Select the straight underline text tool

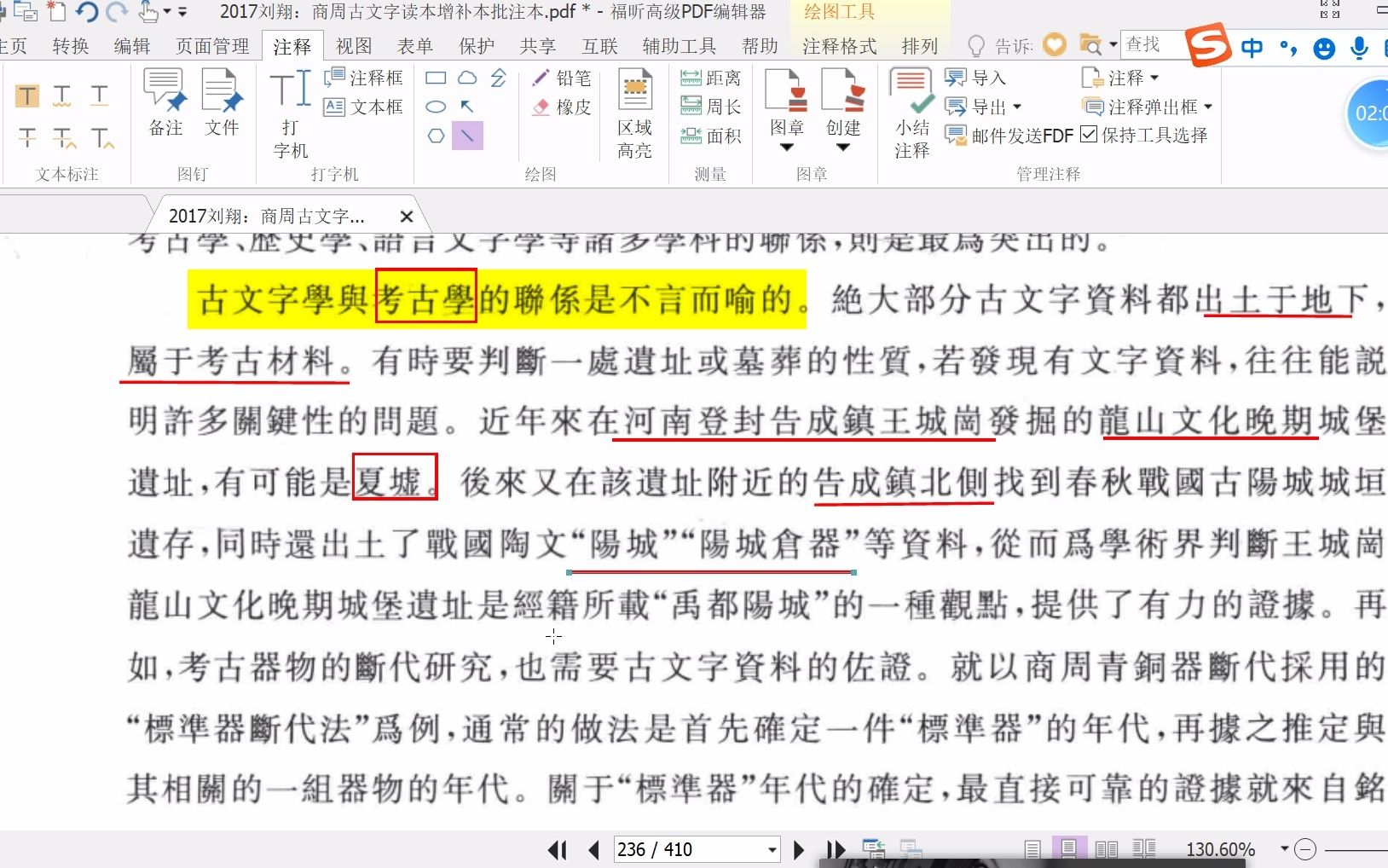point(100,95)
